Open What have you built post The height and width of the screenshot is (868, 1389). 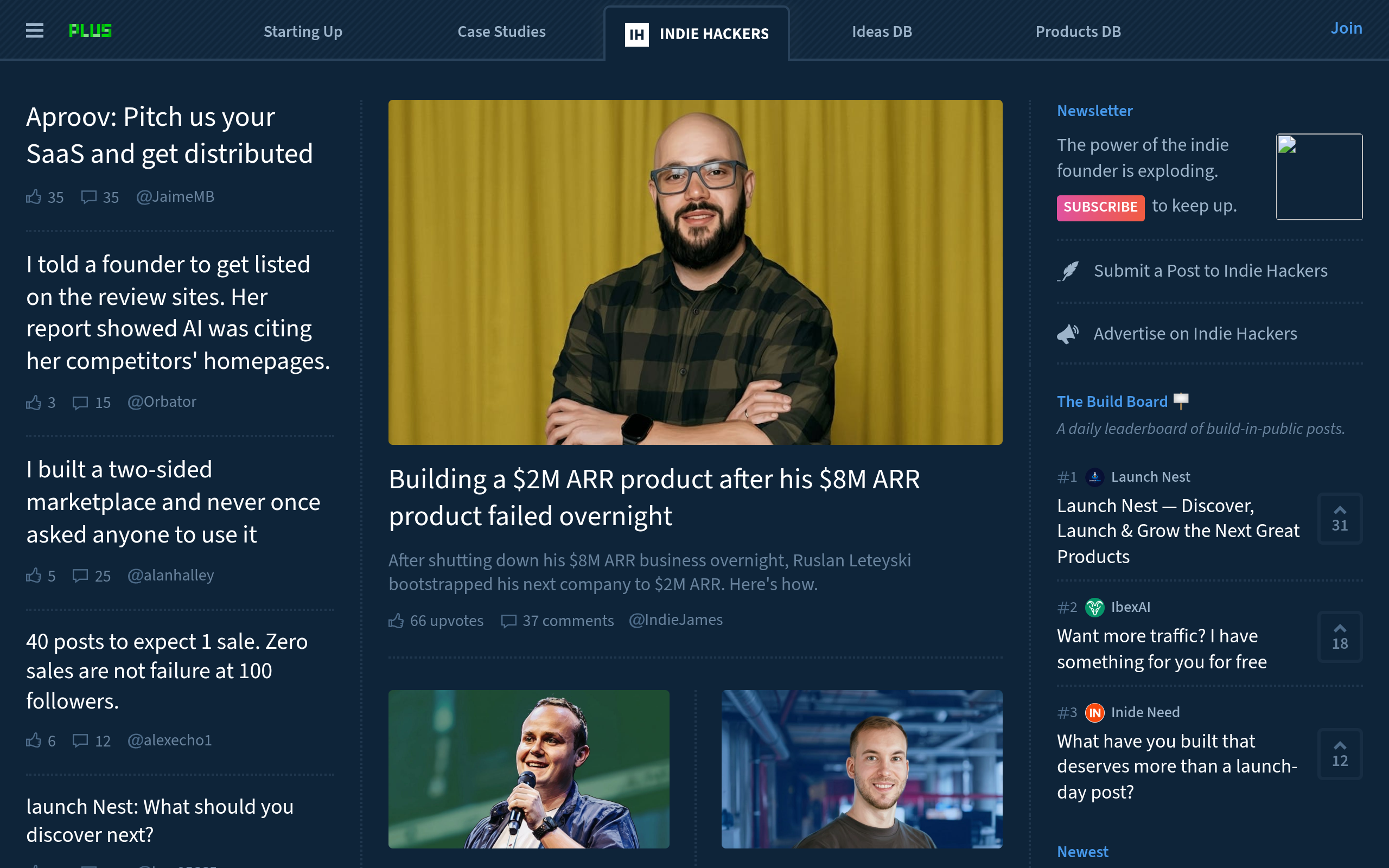[x=1177, y=767]
